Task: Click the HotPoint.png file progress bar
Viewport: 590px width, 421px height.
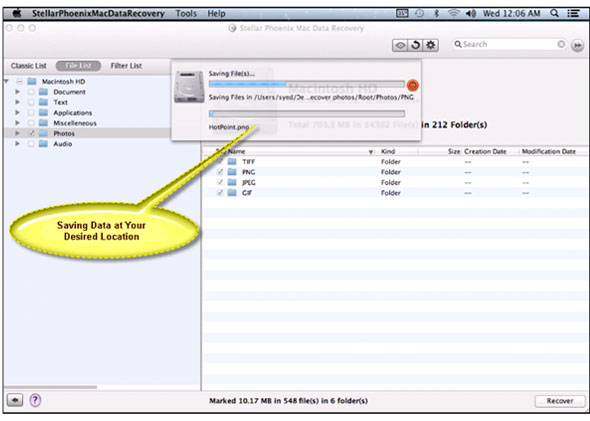Action: tap(307, 114)
